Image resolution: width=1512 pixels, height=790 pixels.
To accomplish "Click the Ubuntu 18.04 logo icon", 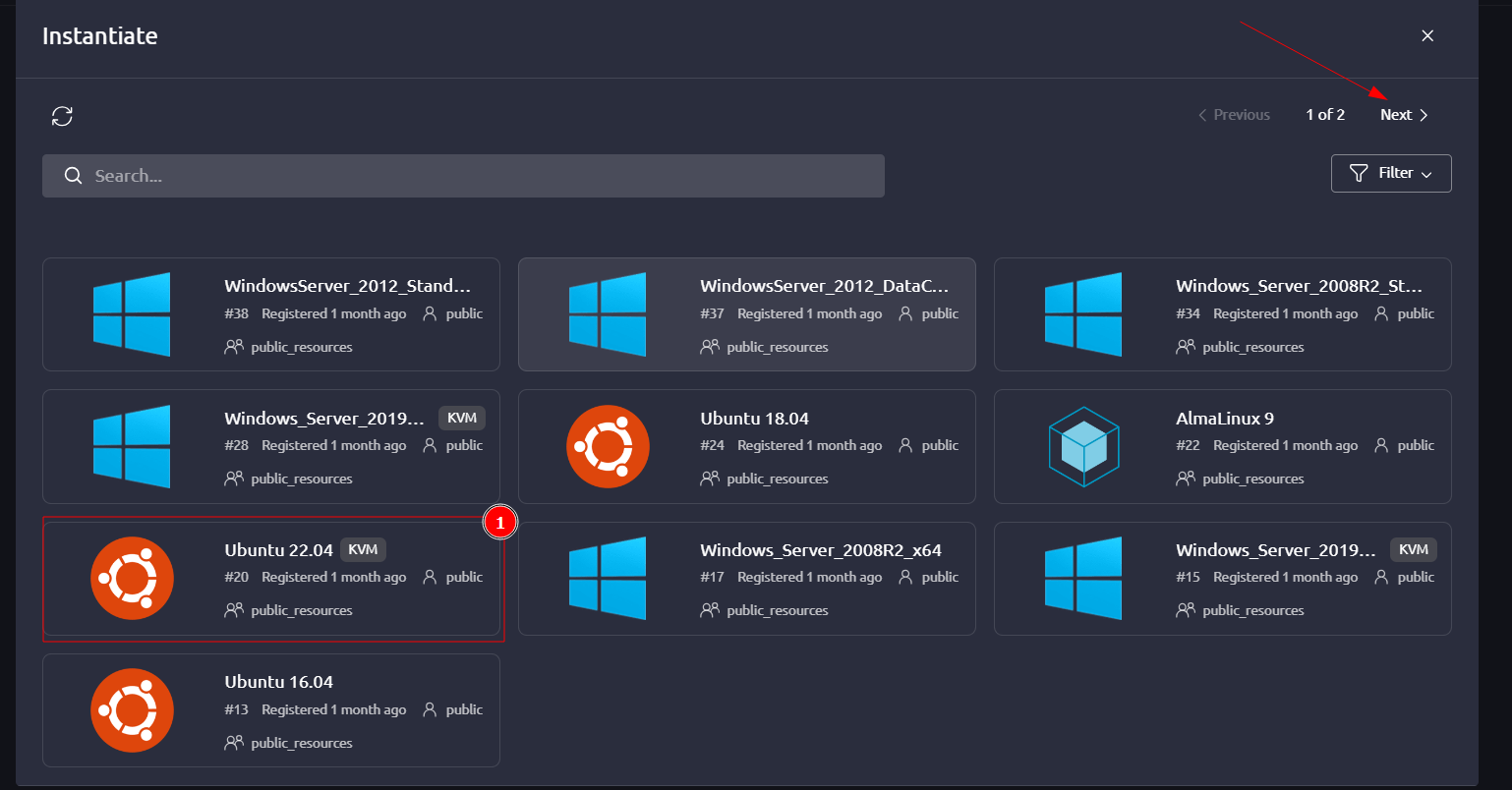I will (608, 446).
